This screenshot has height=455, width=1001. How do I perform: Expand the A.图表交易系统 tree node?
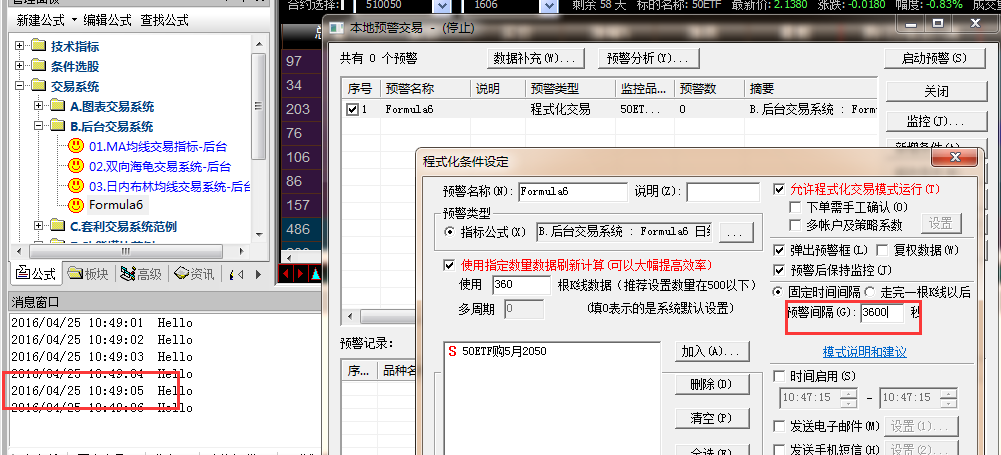(39, 106)
